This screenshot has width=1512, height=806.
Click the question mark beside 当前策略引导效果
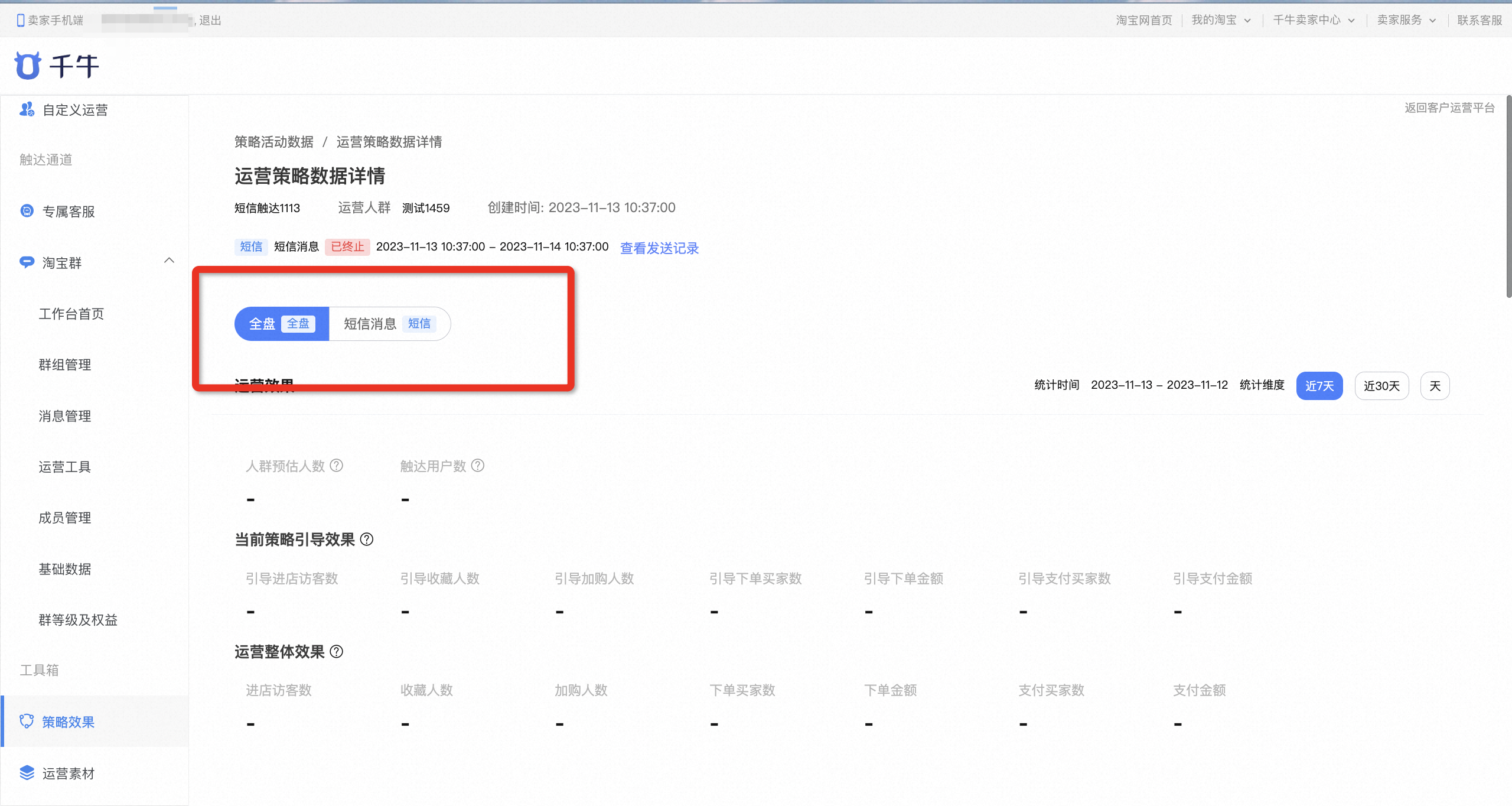click(x=367, y=539)
